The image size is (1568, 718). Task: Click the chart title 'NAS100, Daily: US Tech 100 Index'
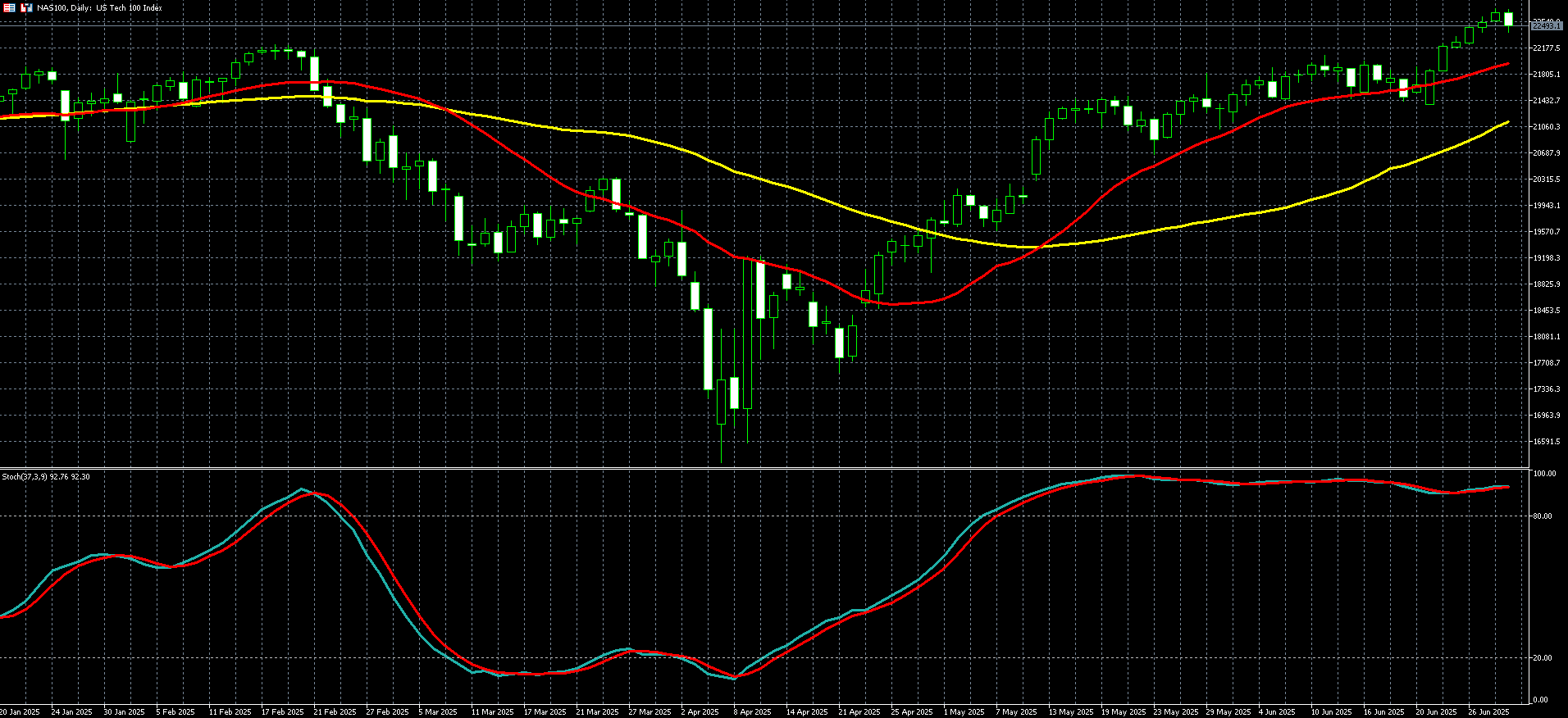(99, 8)
